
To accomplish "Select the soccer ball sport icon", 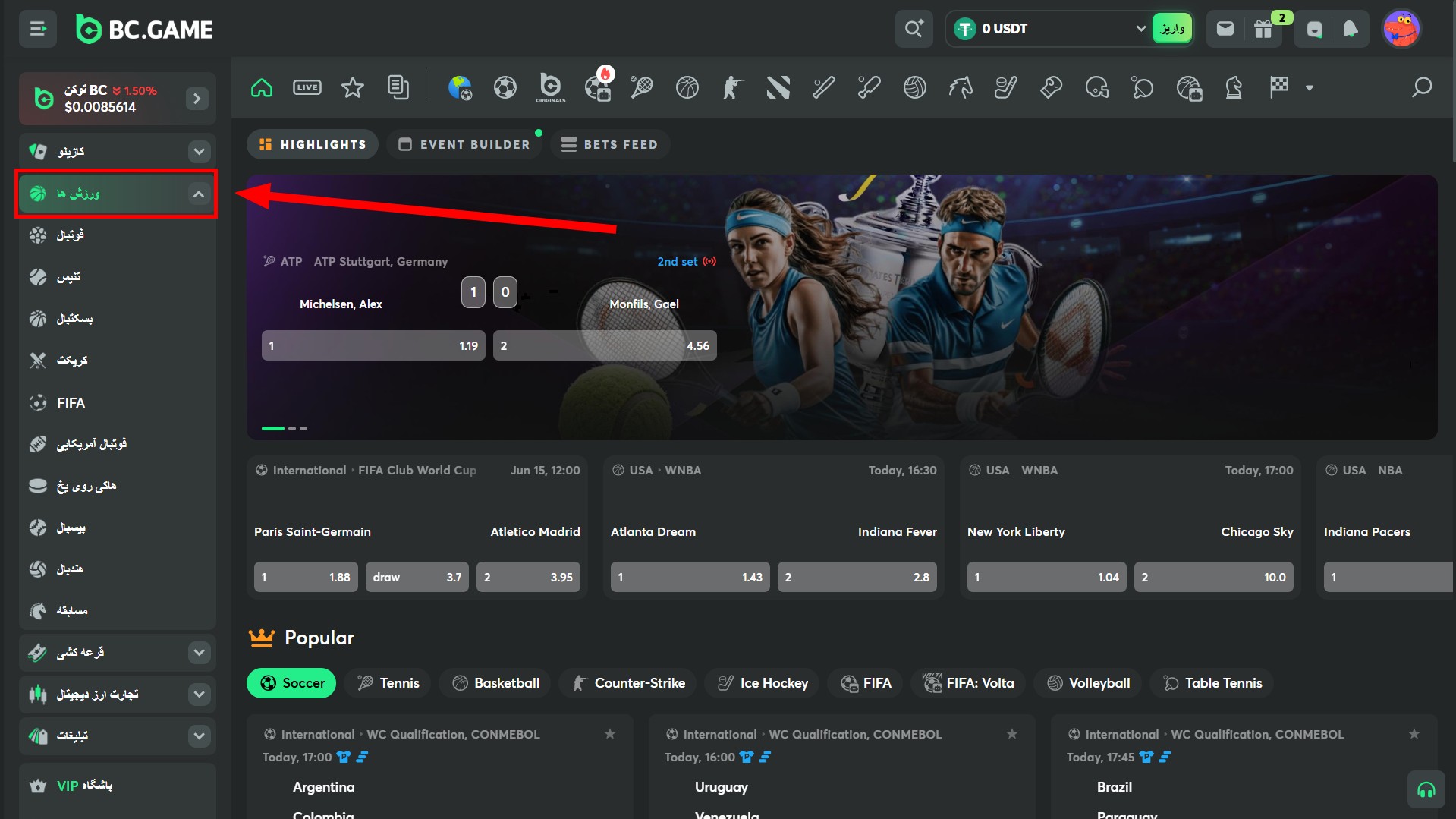I will pos(505,87).
